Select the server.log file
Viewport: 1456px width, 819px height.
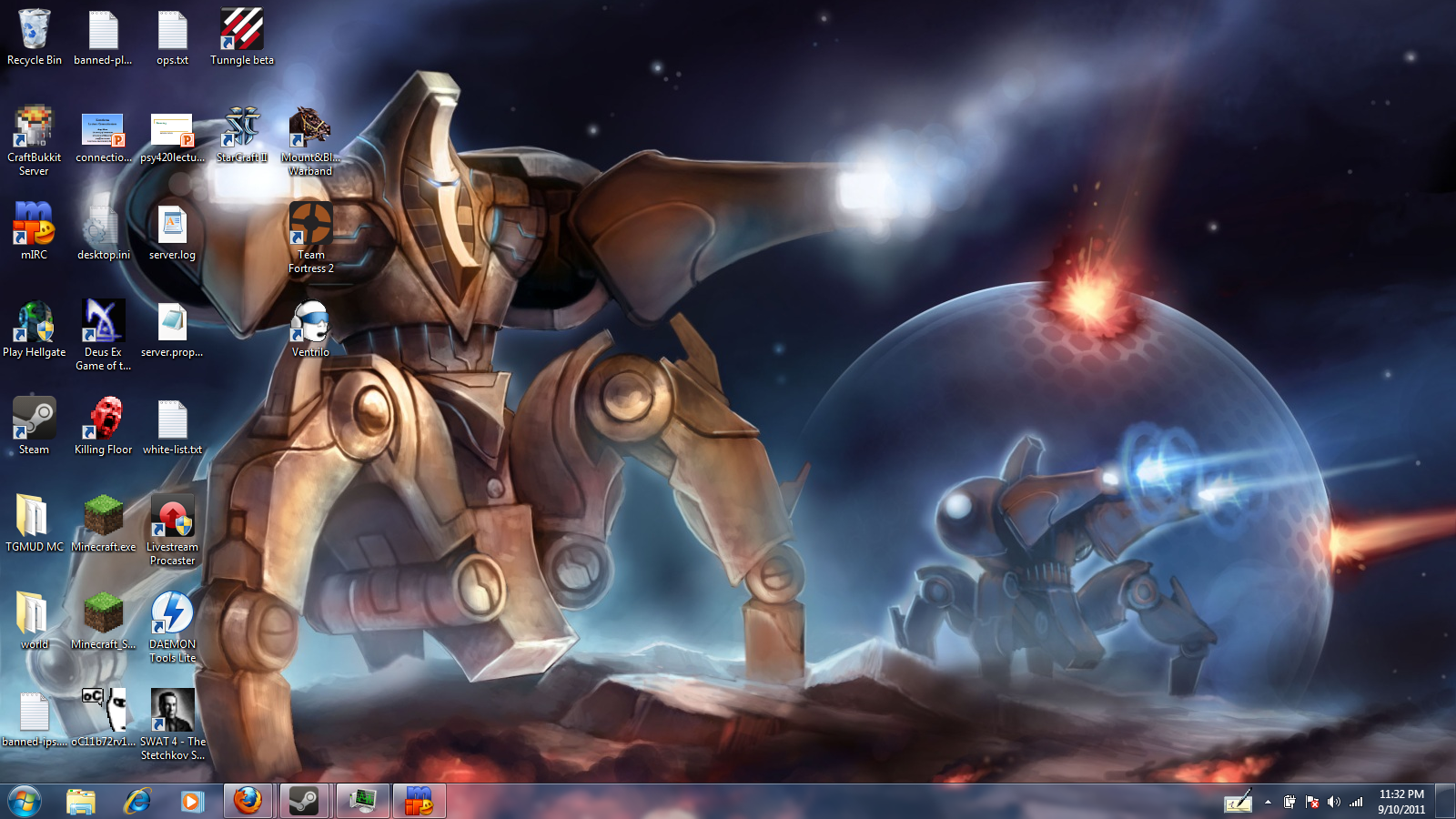172,226
